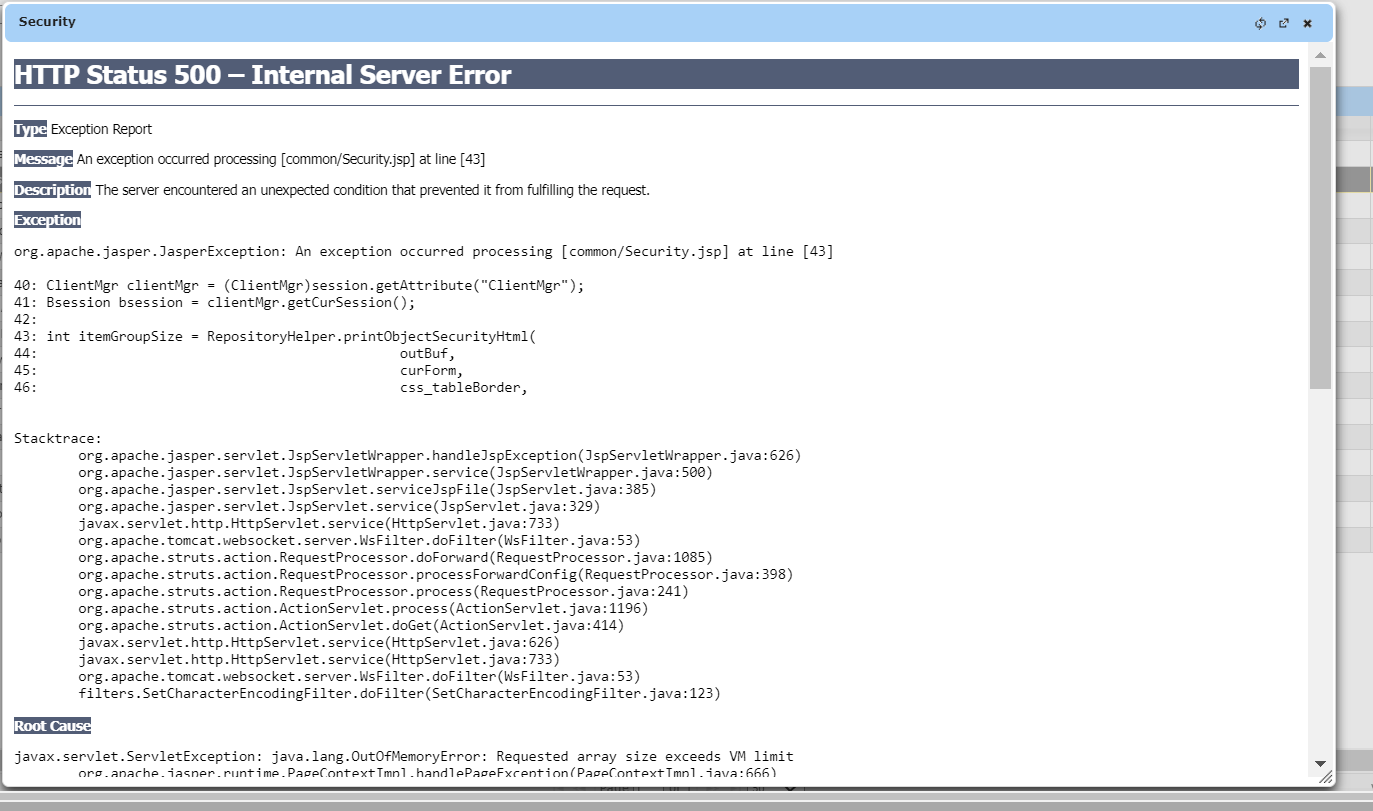The image size is (1373, 811).
Task: Reload the Security dialog with the refresh icon
Action: (1260, 23)
